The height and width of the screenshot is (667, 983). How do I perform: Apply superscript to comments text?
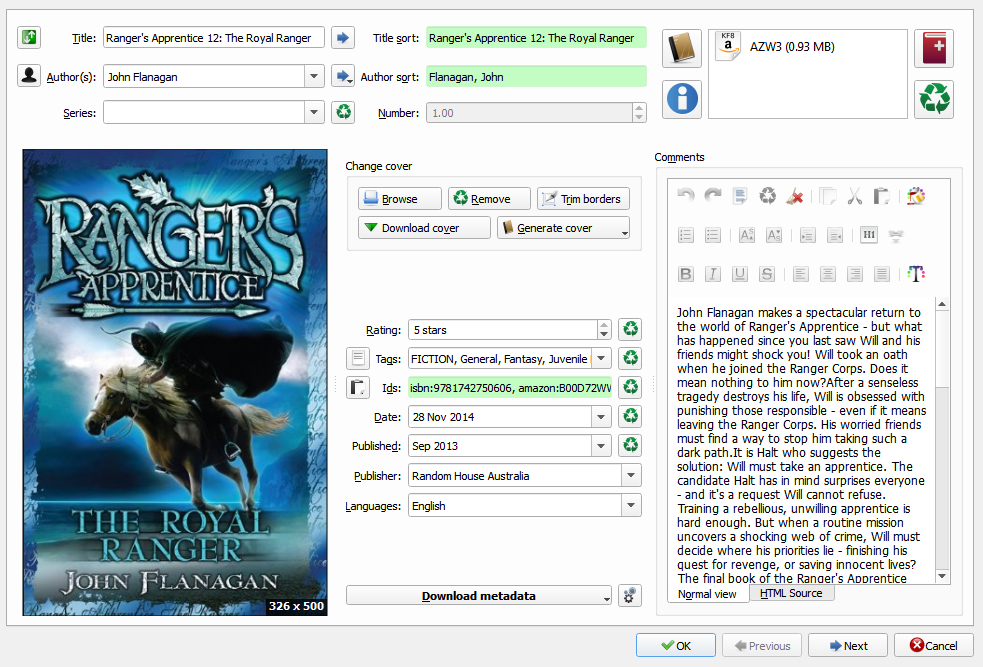(x=747, y=235)
